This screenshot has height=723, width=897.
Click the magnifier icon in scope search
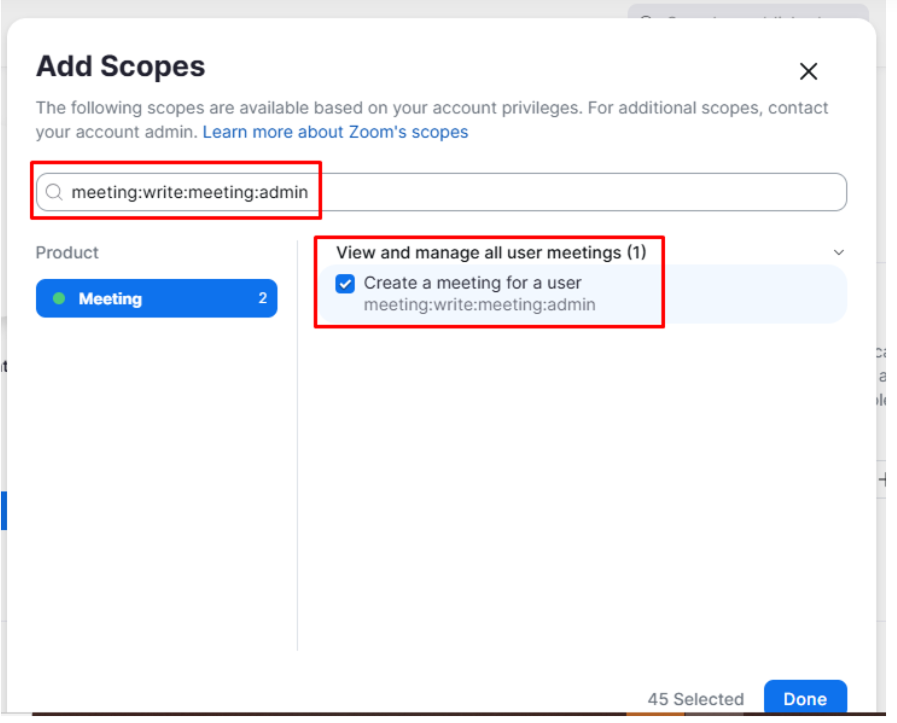click(54, 192)
